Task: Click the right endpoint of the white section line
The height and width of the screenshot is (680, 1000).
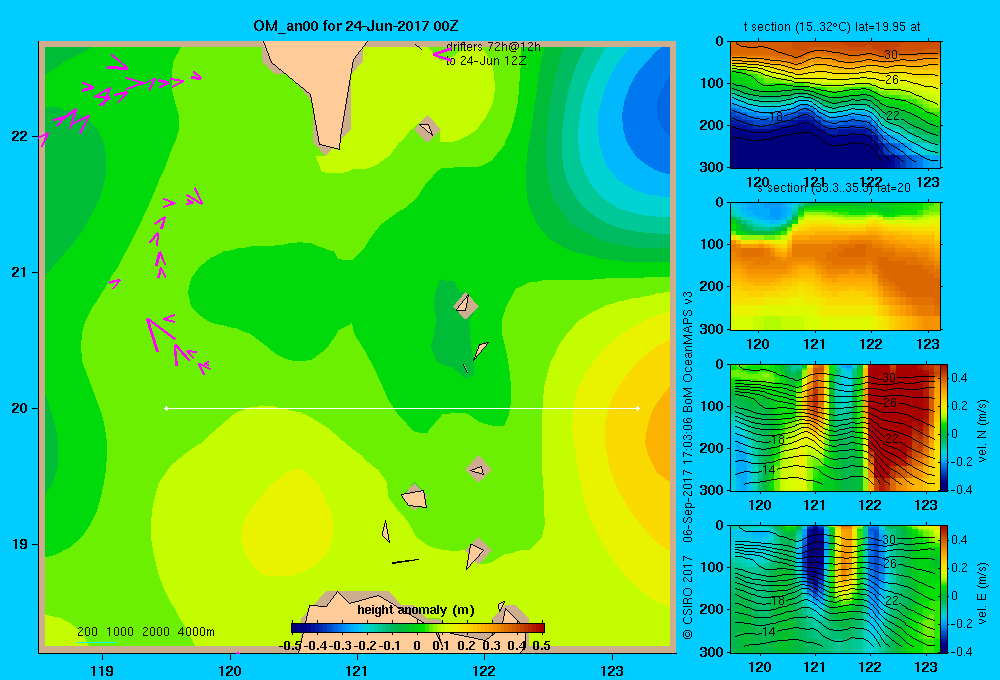Action: (x=638, y=408)
